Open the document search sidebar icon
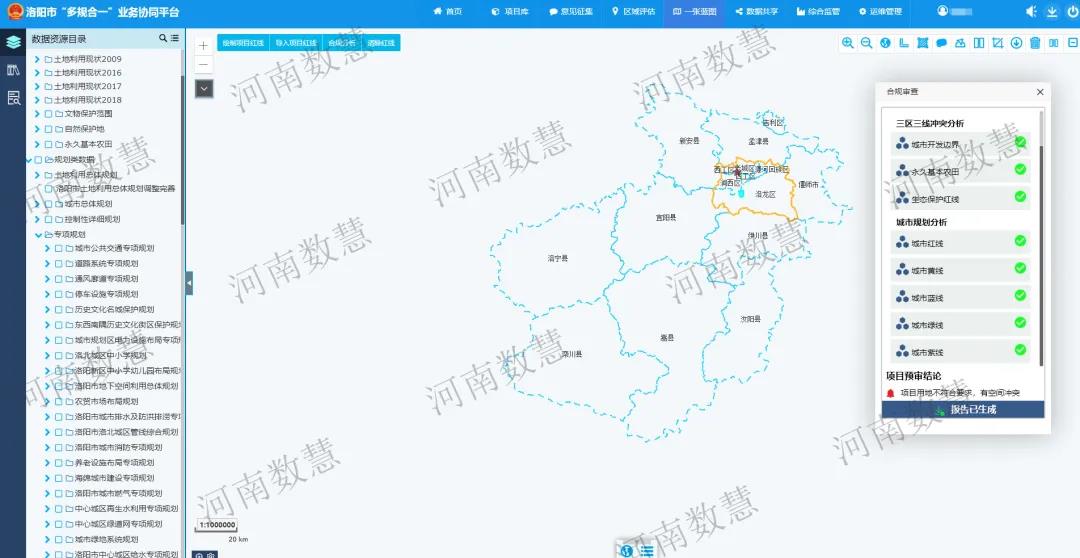The width and height of the screenshot is (1080, 558). pyautogui.click(x=13, y=98)
